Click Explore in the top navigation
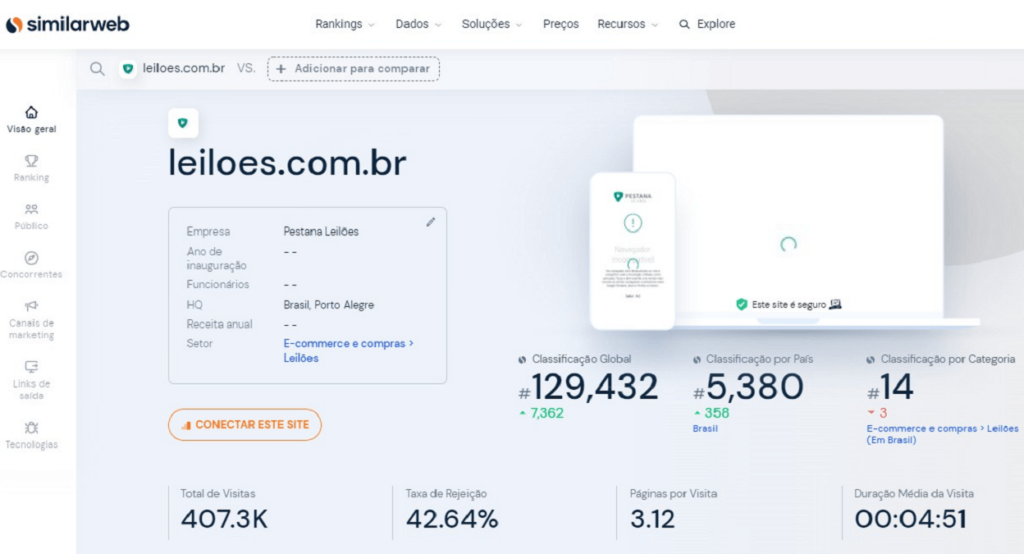The height and width of the screenshot is (554, 1024). coord(707,24)
